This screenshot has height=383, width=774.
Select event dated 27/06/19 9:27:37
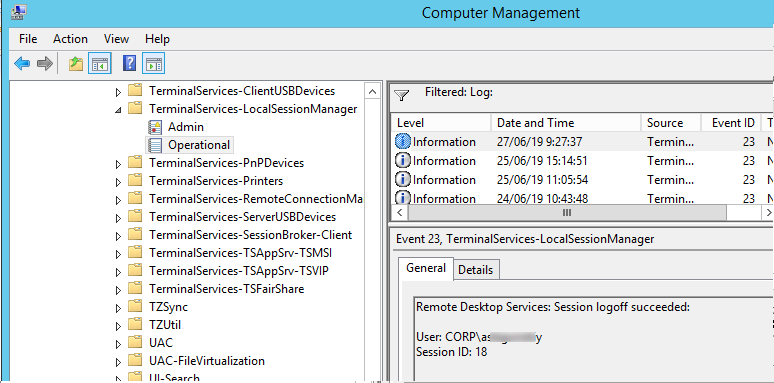point(582,142)
